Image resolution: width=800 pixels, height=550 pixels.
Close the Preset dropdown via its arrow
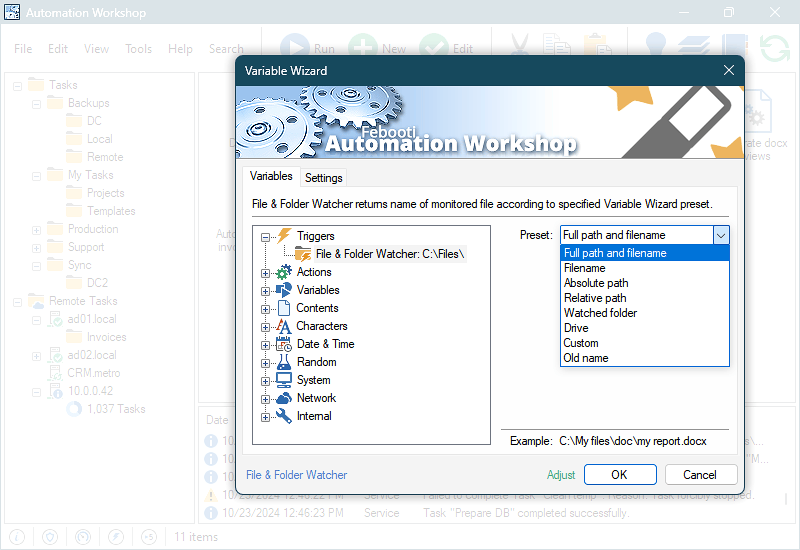721,235
